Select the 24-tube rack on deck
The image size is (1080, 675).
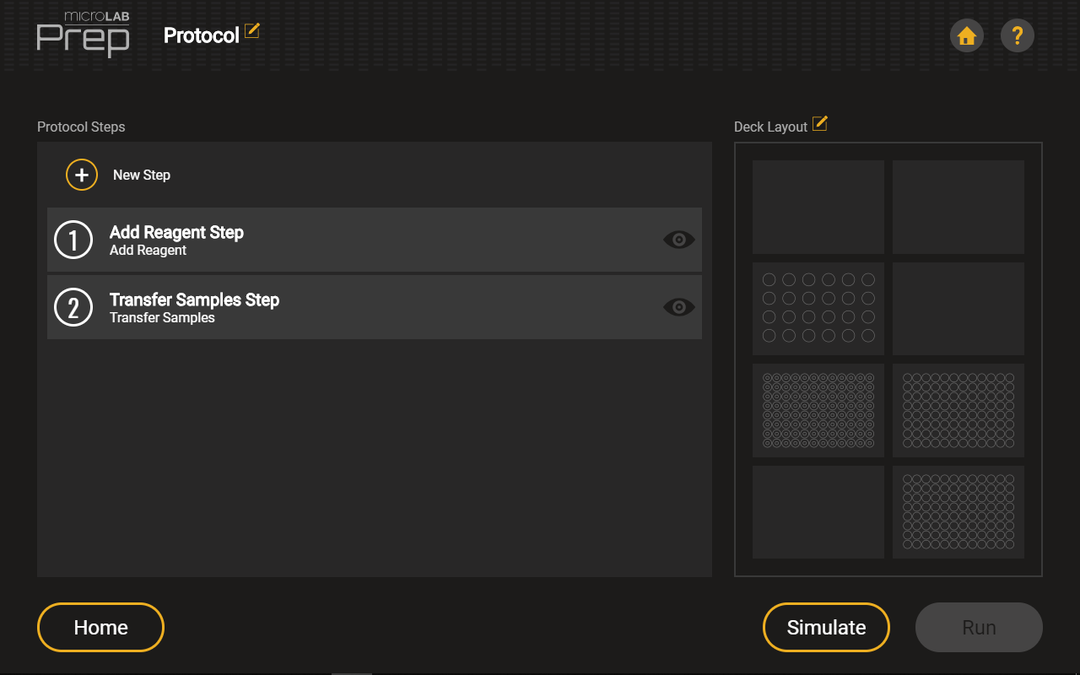(x=818, y=309)
